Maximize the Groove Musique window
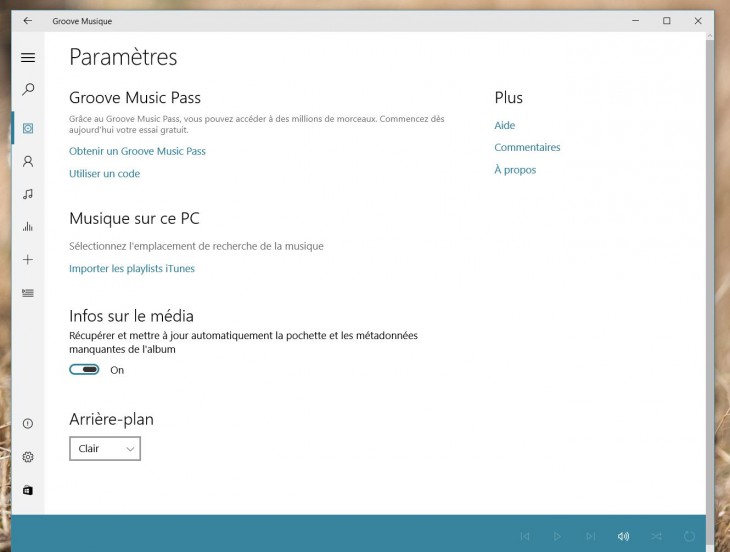Image resolution: width=730 pixels, height=552 pixels. coord(667,20)
